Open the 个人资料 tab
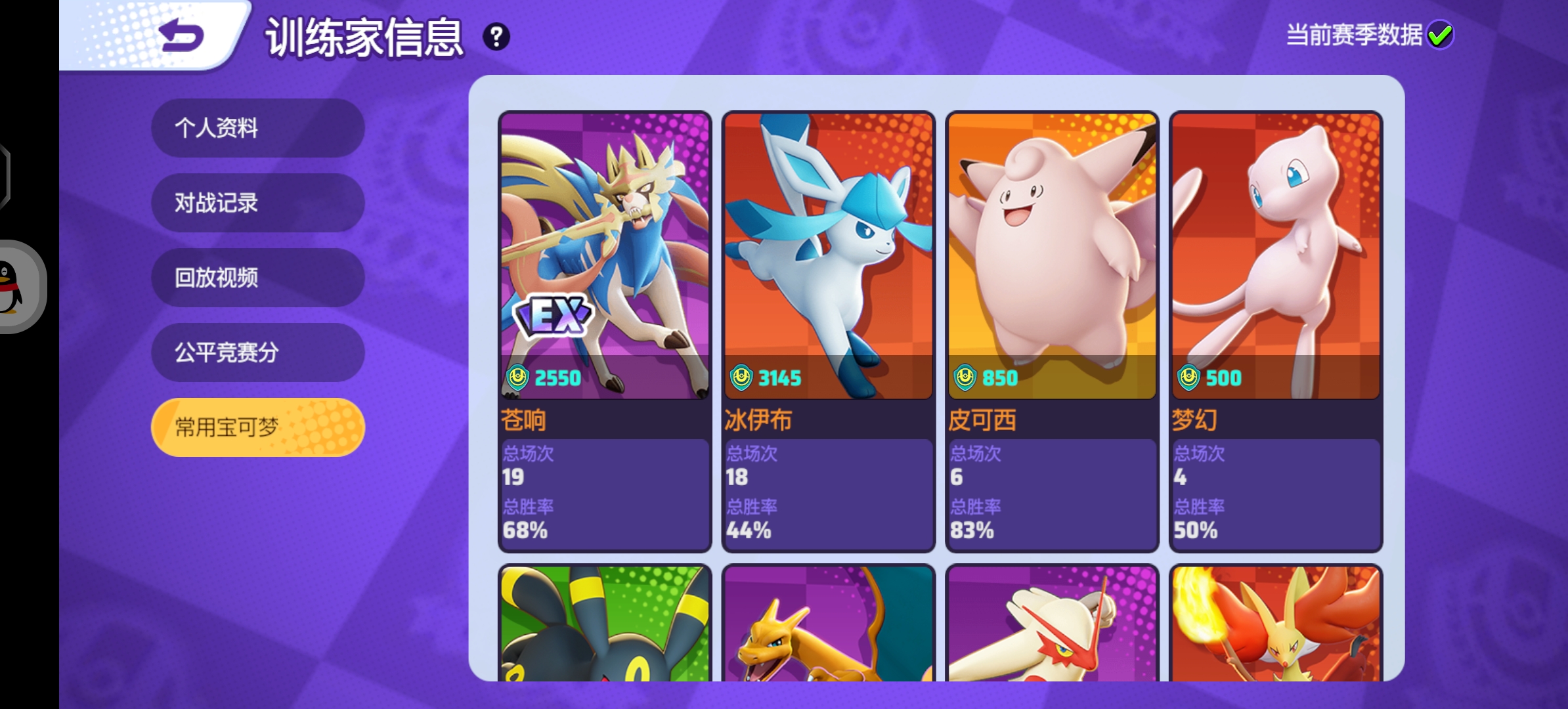 (x=258, y=128)
